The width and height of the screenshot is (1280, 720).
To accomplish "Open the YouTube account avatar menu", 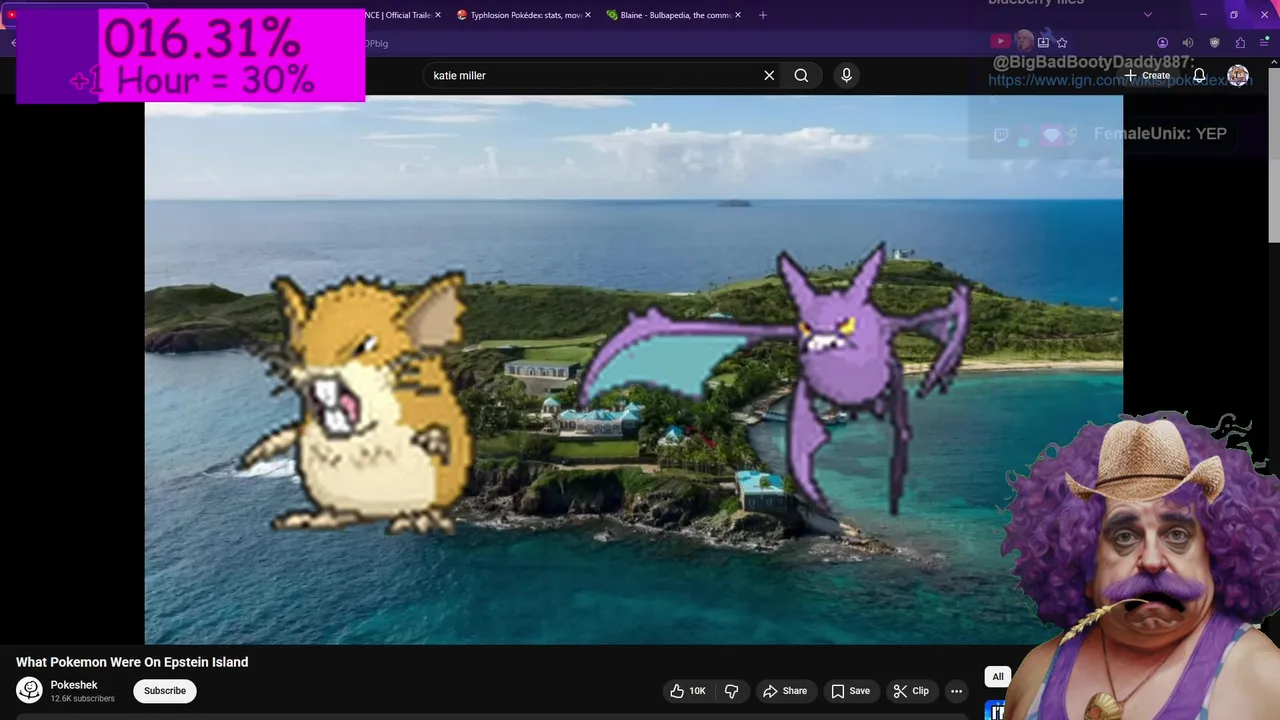I will coord(1238,75).
